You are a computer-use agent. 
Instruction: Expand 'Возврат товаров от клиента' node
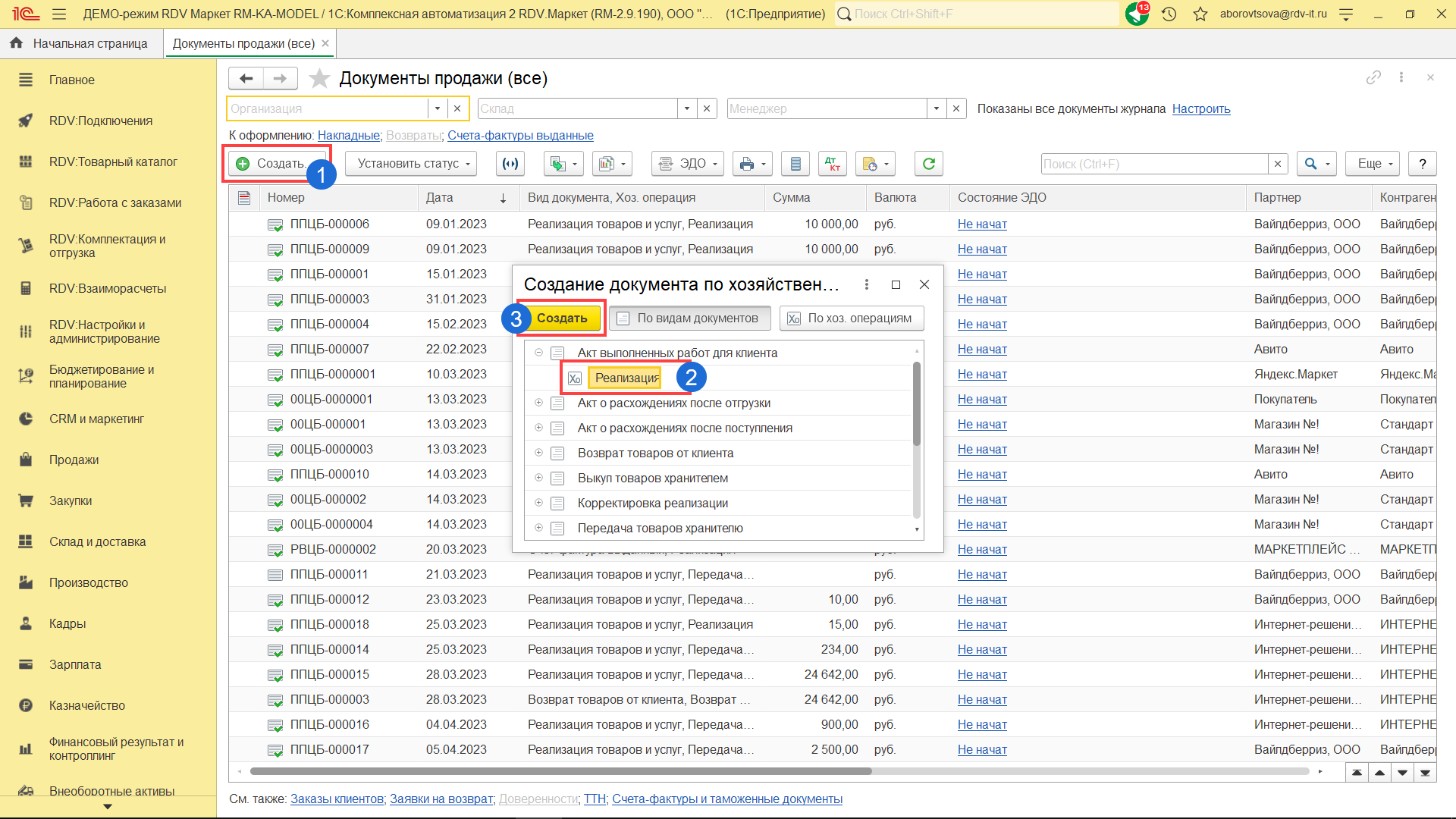pyautogui.click(x=538, y=453)
